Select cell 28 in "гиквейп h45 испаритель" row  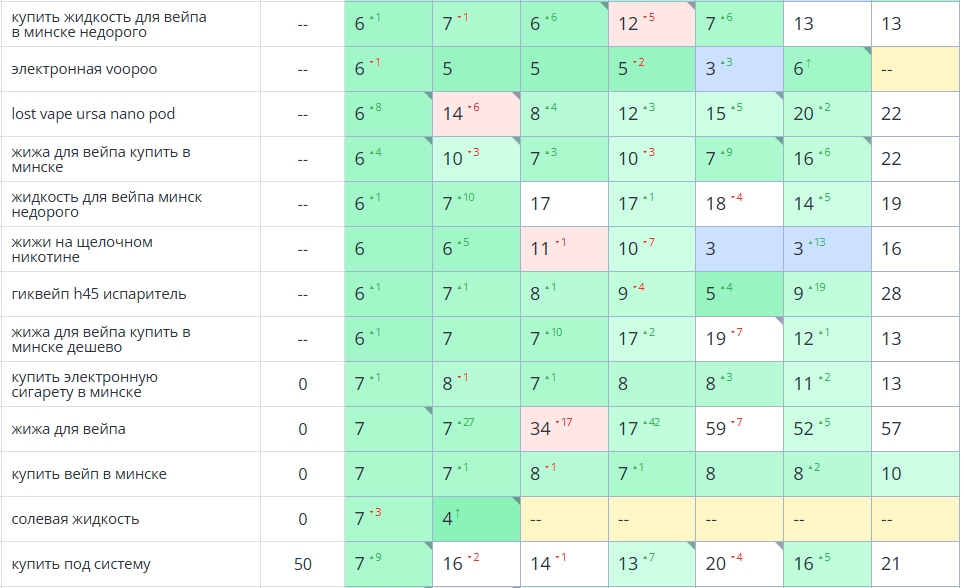point(915,294)
